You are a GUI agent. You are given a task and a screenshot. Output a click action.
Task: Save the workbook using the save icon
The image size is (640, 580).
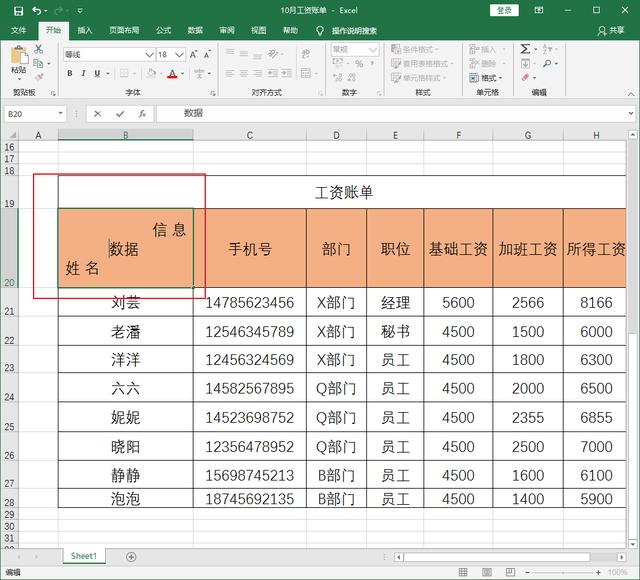(18, 11)
